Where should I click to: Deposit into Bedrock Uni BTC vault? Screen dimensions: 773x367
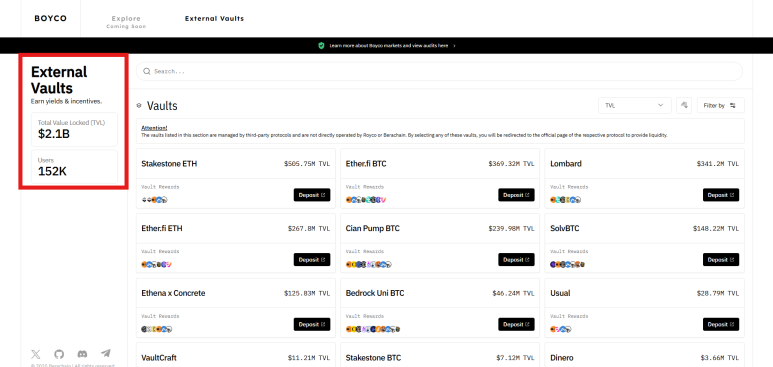[516, 324]
